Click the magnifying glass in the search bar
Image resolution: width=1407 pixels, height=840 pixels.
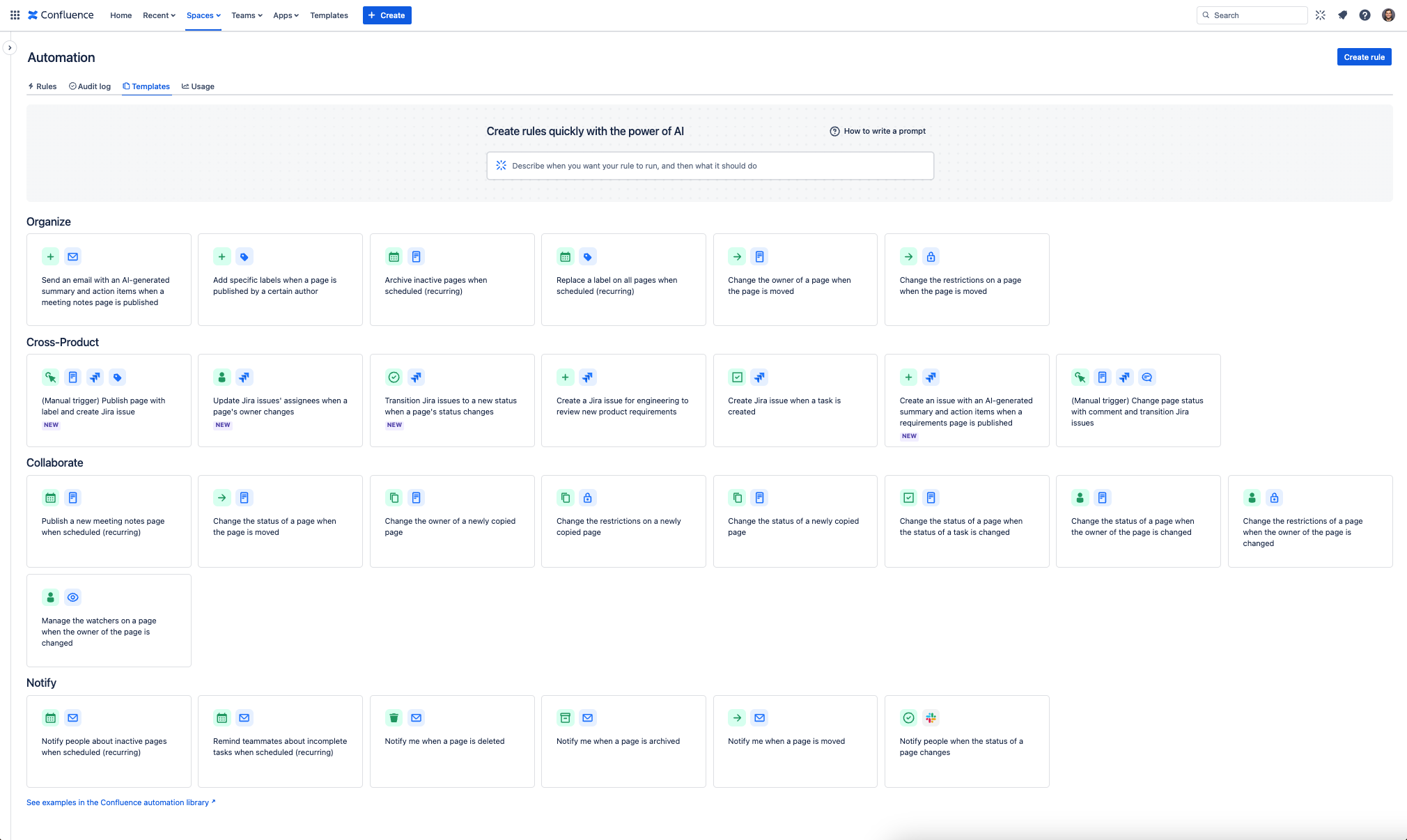pos(1207,15)
